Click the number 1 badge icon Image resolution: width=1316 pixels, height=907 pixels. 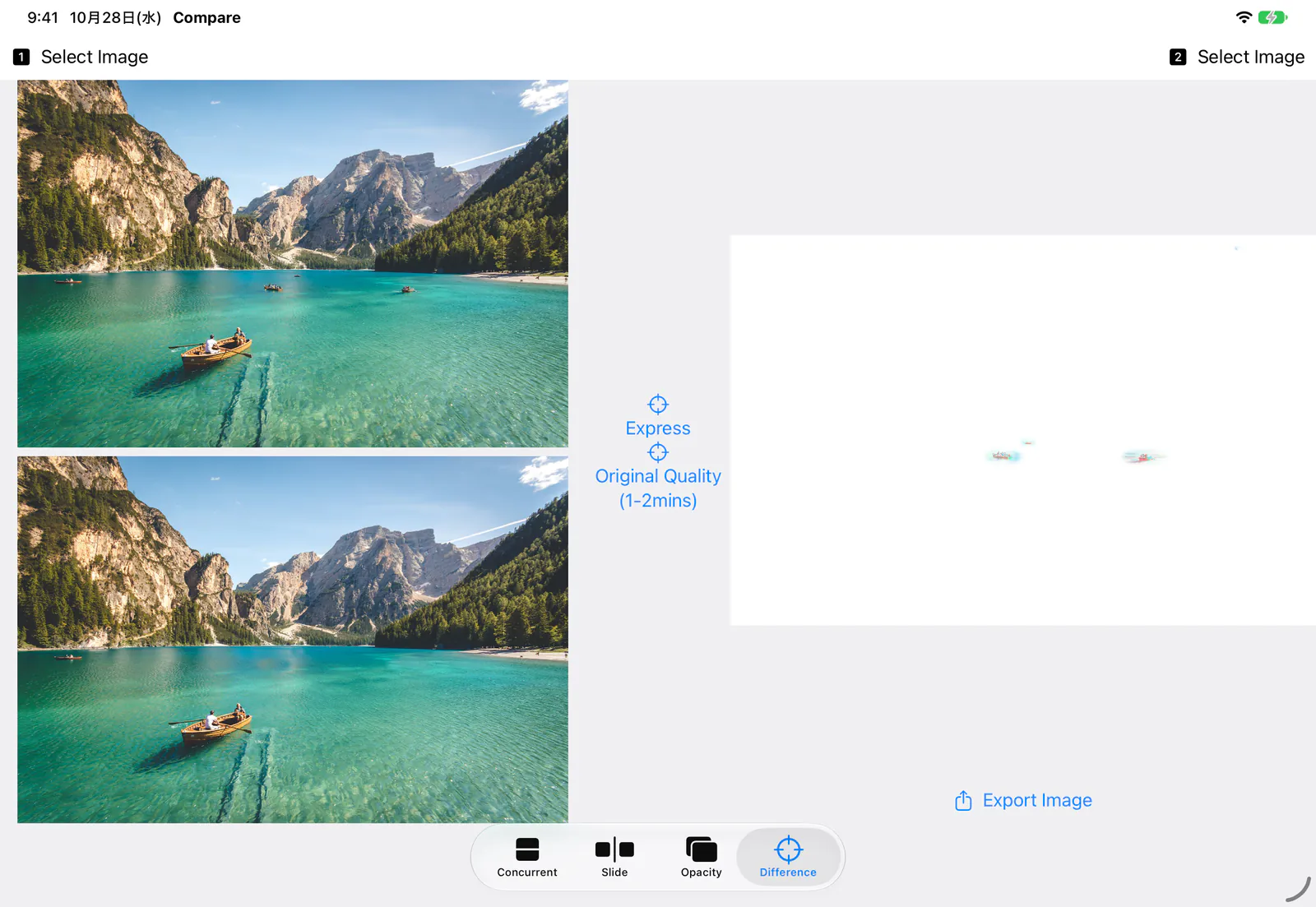21,57
